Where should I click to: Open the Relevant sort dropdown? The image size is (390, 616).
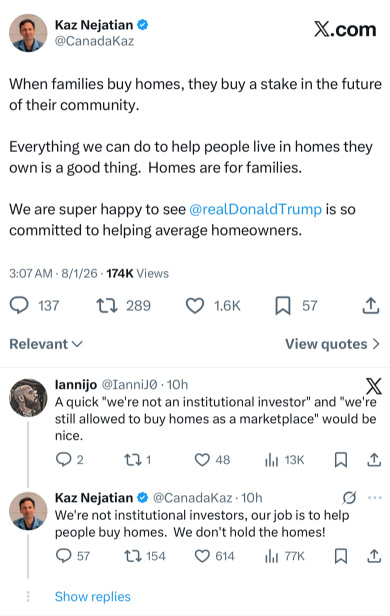pos(46,344)
